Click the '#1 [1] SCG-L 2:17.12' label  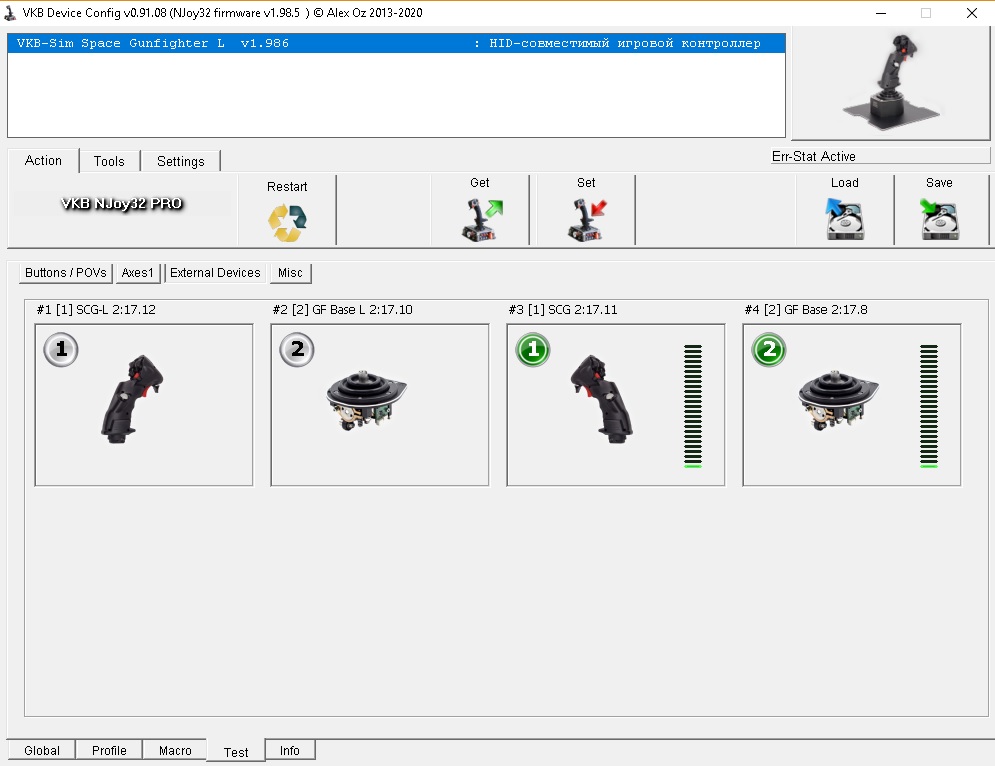pos(96,310)
